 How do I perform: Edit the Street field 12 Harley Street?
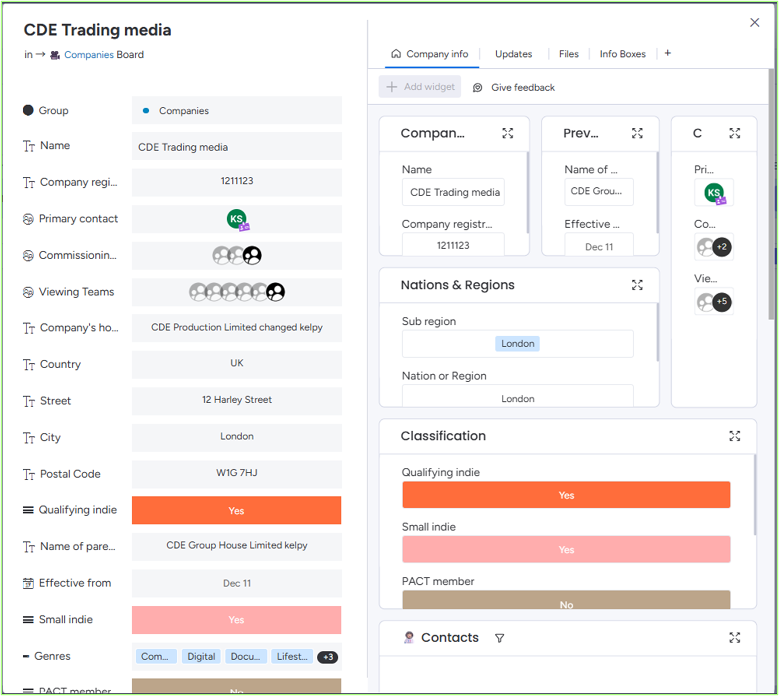(x=236, y=400)
